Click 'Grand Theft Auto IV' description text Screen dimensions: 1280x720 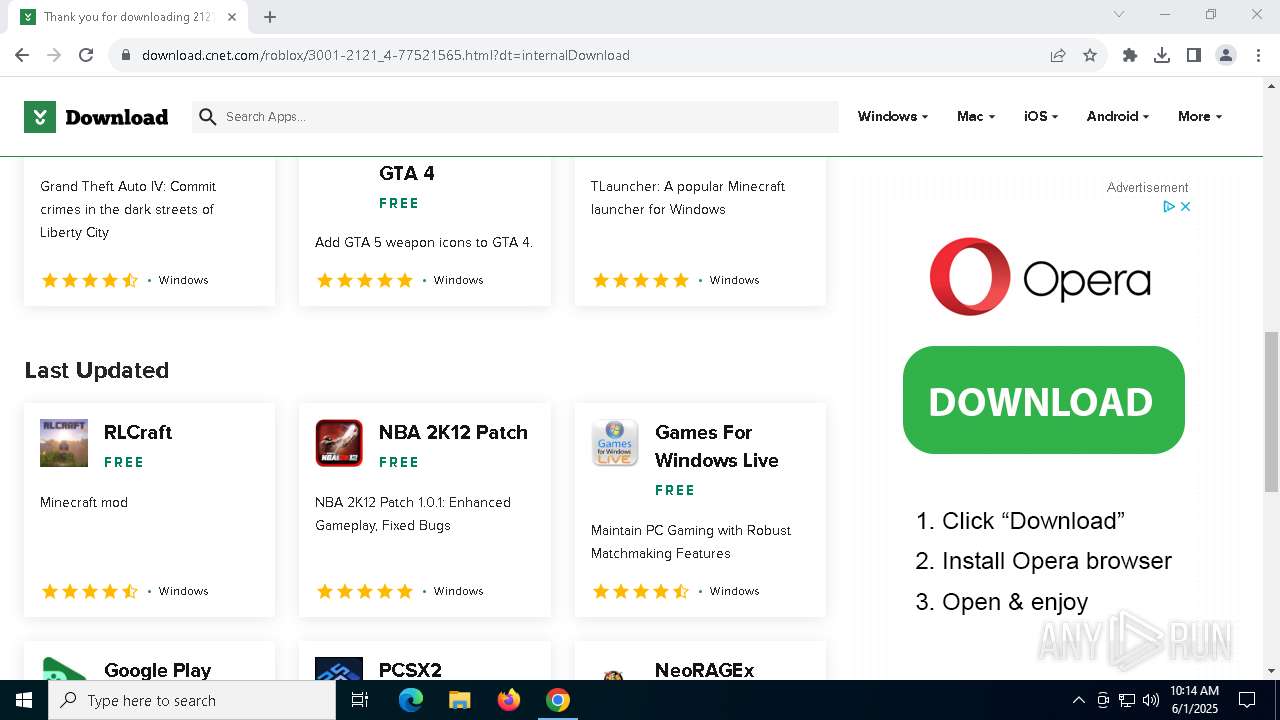128,209
